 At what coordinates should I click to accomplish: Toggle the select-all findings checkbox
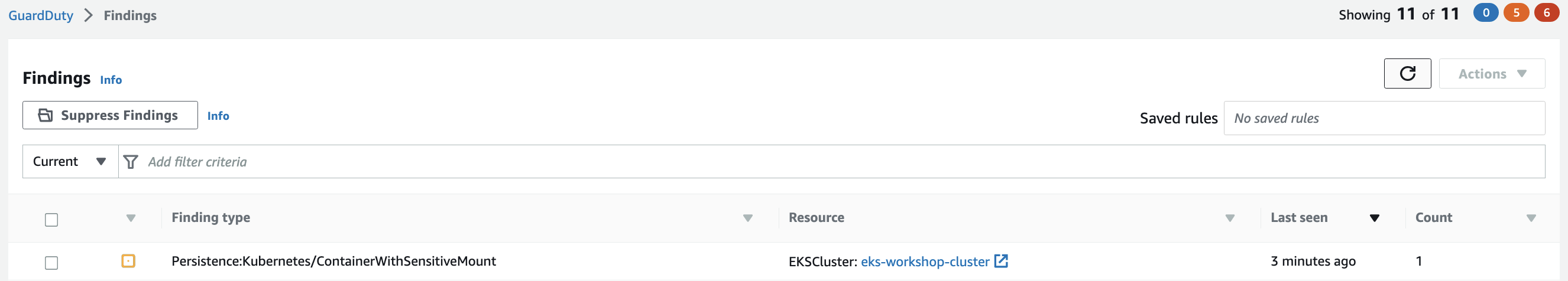coord(52,220)
